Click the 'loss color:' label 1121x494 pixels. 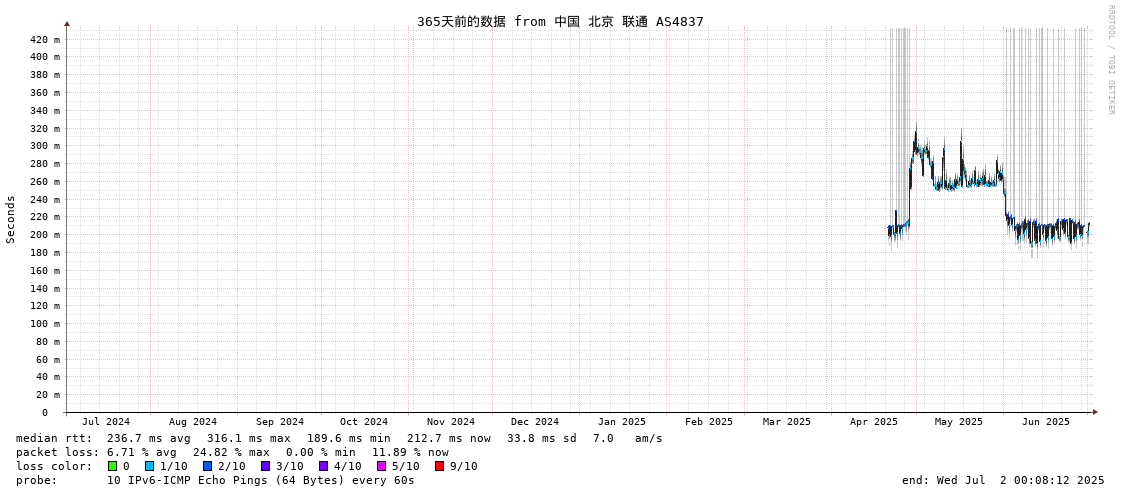coord(54,467)
